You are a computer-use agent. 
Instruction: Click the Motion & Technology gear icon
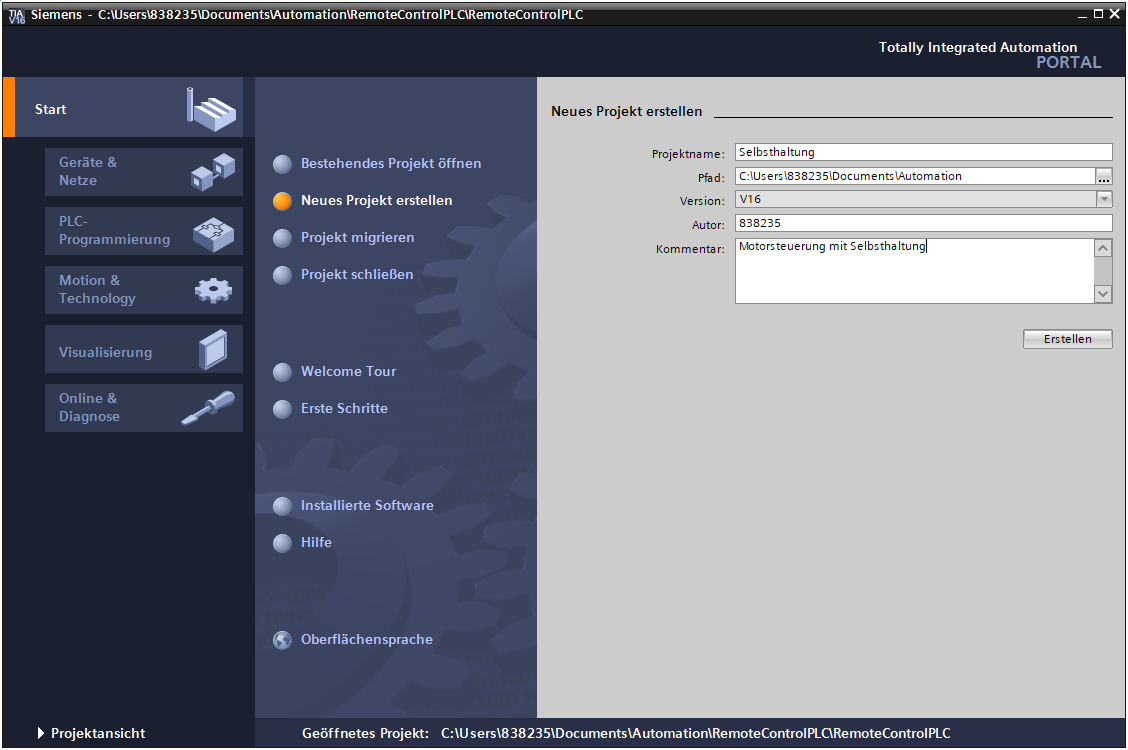214,291
